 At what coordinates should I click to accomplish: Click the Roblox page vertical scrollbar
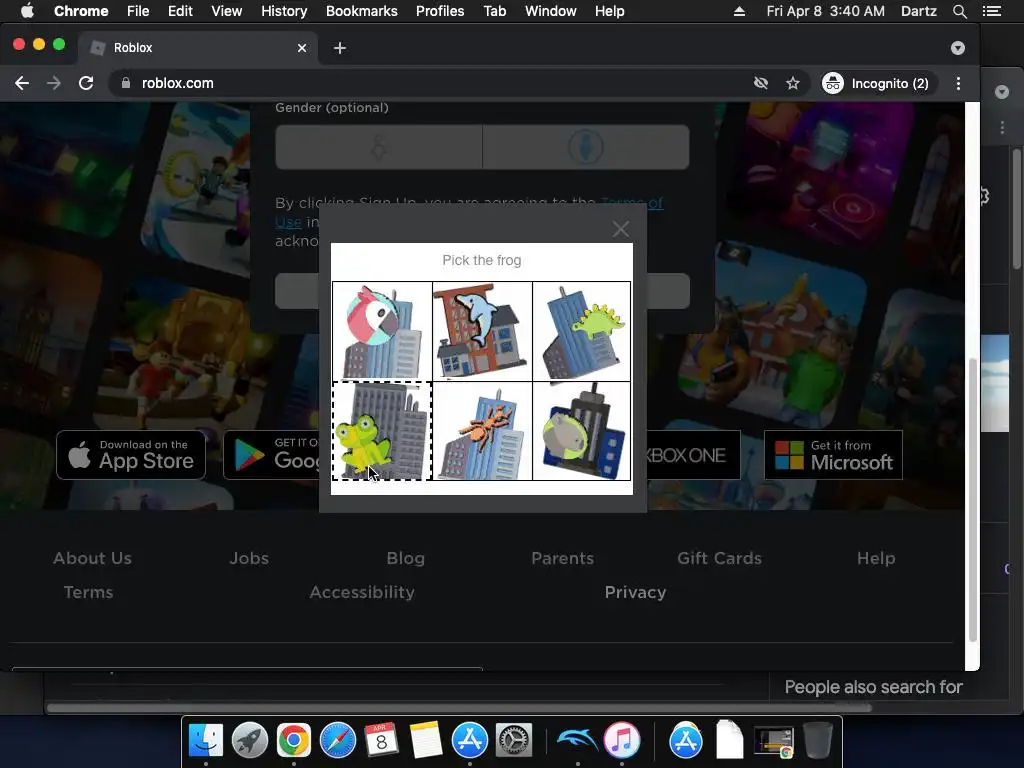(x=972, y=500)
